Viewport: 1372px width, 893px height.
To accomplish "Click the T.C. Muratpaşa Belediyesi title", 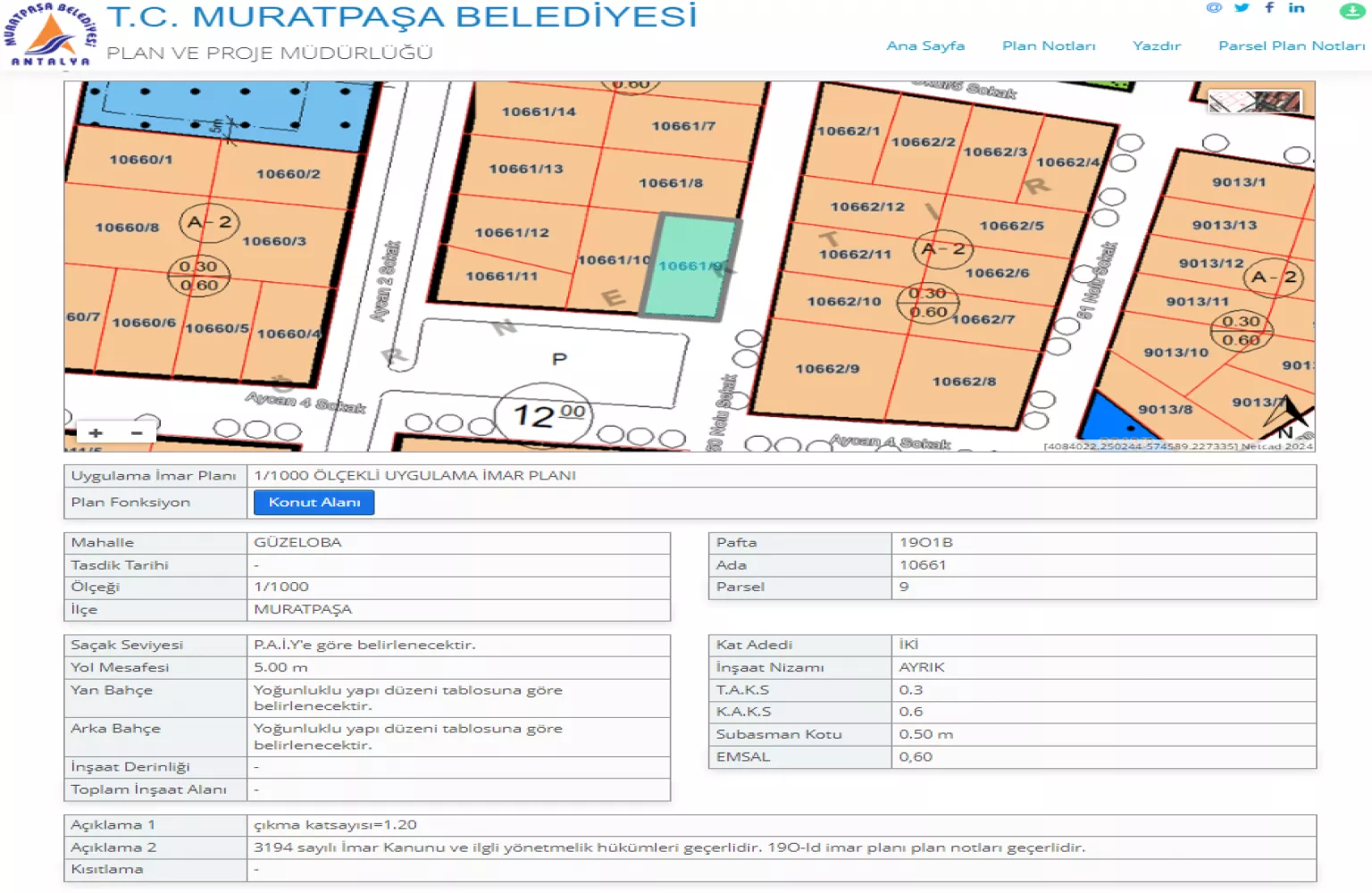I will [x=401, y=17].
